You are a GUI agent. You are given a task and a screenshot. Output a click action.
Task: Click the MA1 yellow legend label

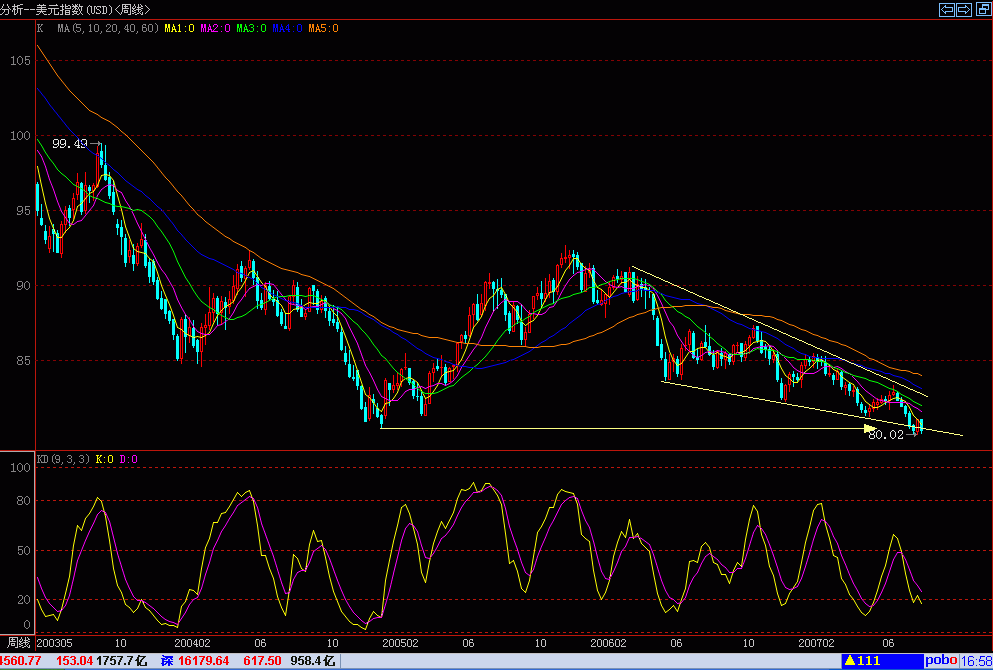178,29
